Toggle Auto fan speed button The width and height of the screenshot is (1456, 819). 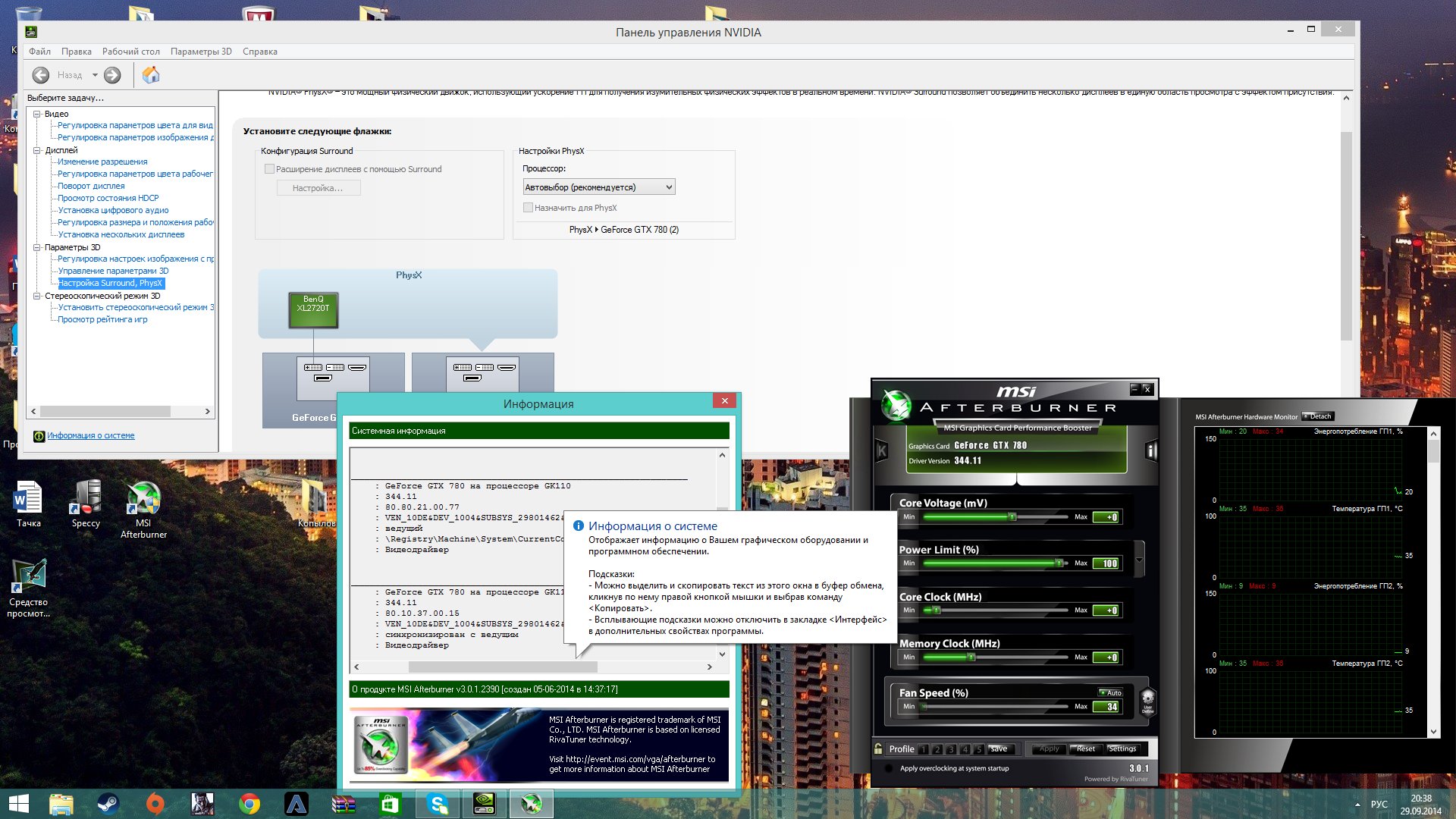coord(1111,692)
